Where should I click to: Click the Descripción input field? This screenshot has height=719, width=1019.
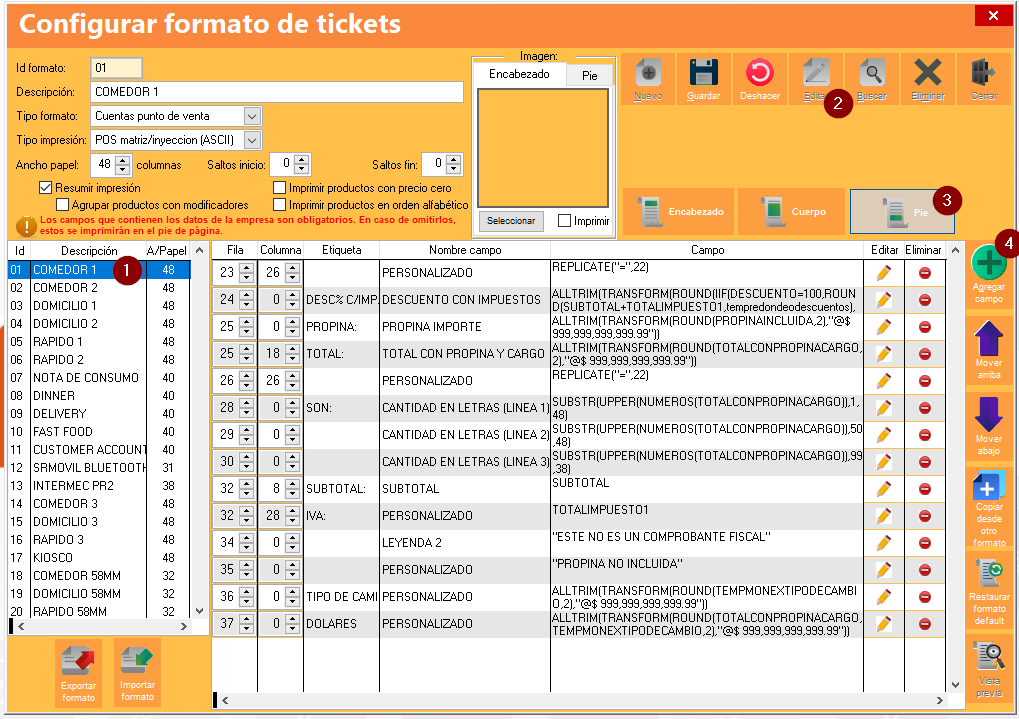[277, 92]
